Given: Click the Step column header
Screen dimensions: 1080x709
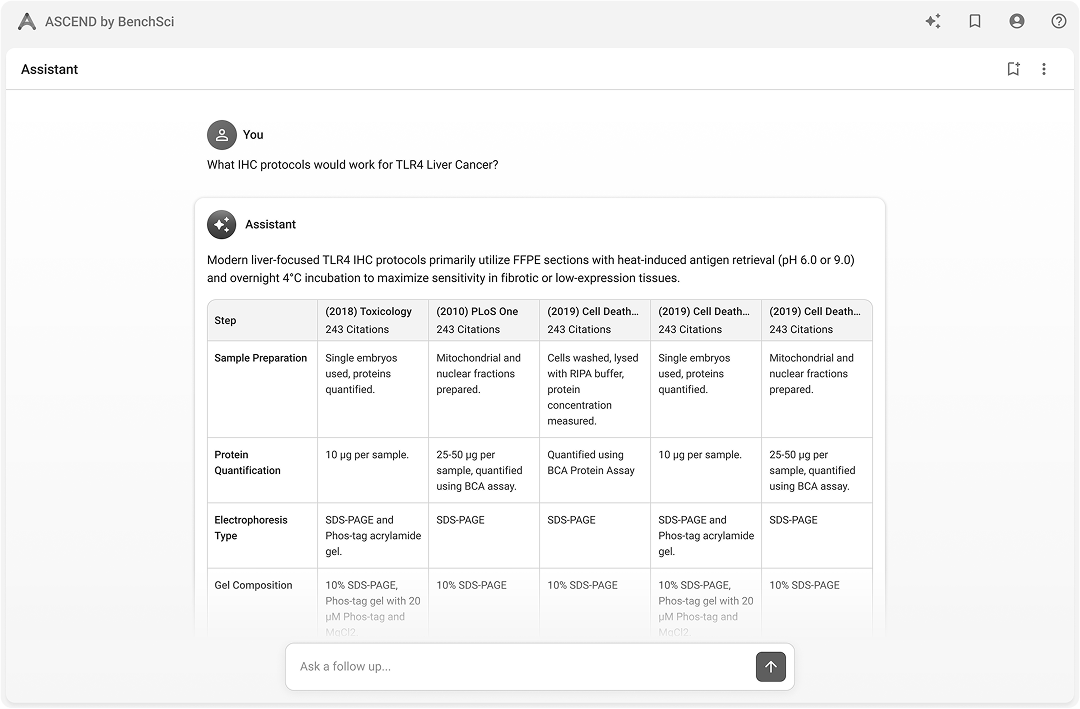Looking at the screenshot, I should tap(226, 320).
